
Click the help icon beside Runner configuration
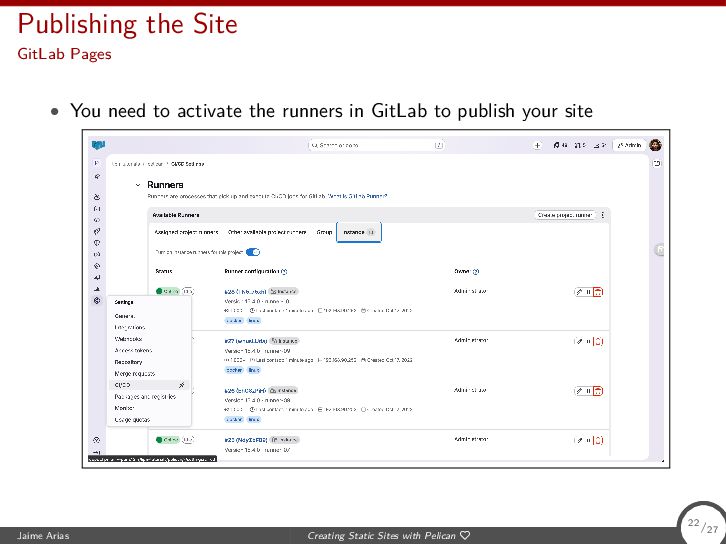284,272
